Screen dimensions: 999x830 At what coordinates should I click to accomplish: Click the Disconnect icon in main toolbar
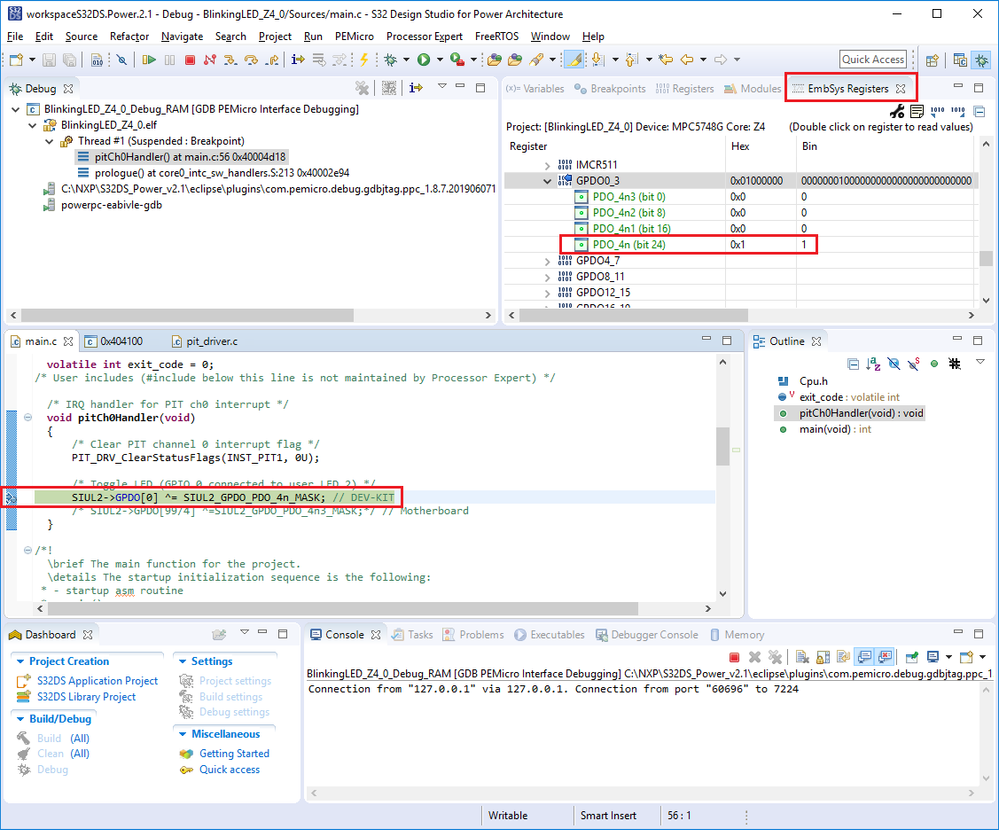click(x=210, y=60)
